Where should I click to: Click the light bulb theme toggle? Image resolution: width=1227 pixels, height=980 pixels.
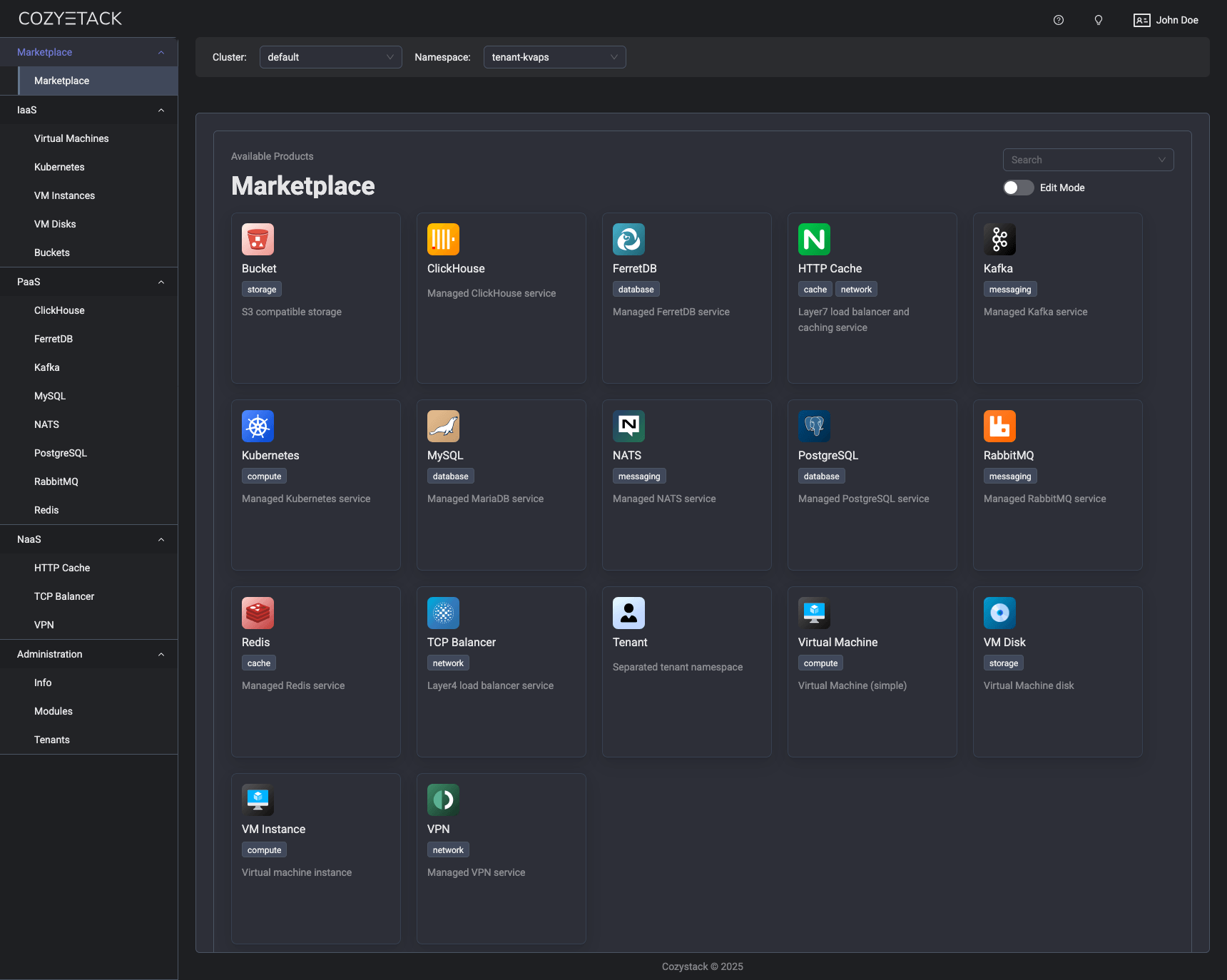pyautogui.click(x=1099, y=20)
